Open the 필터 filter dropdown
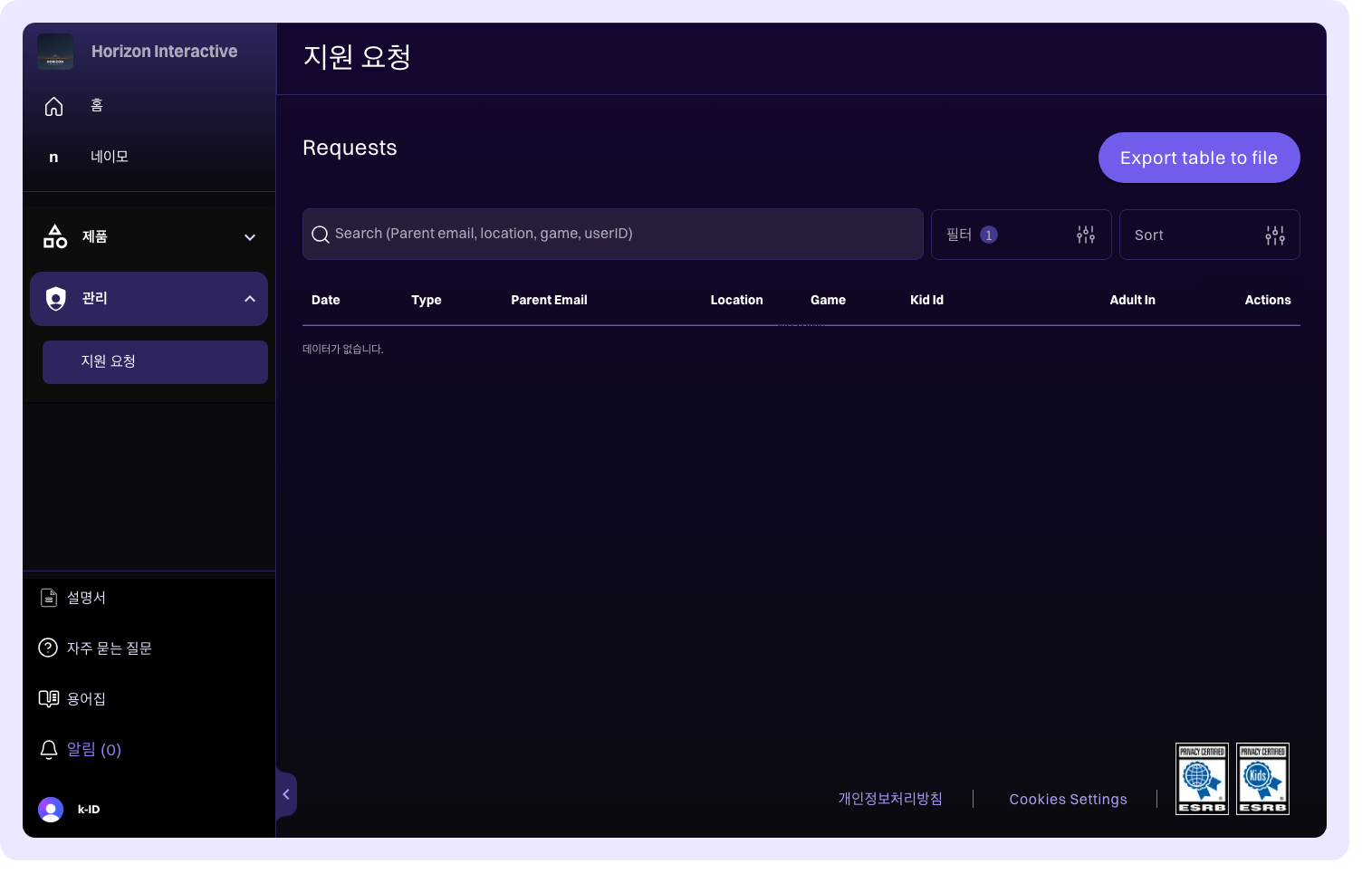The image size is (1372, 883). coord(1022,235)
